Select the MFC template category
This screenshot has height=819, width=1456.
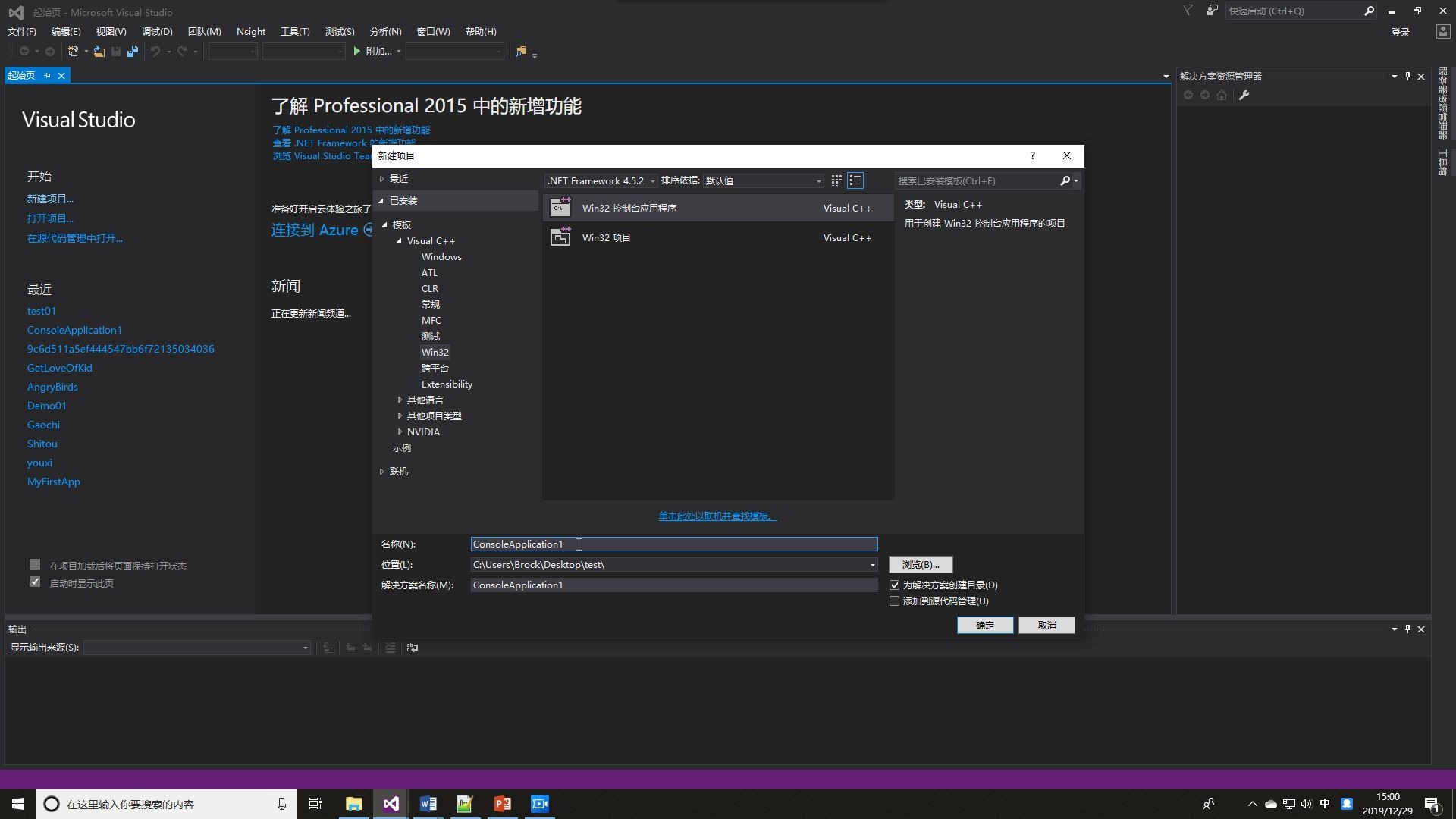click(431, 320)
